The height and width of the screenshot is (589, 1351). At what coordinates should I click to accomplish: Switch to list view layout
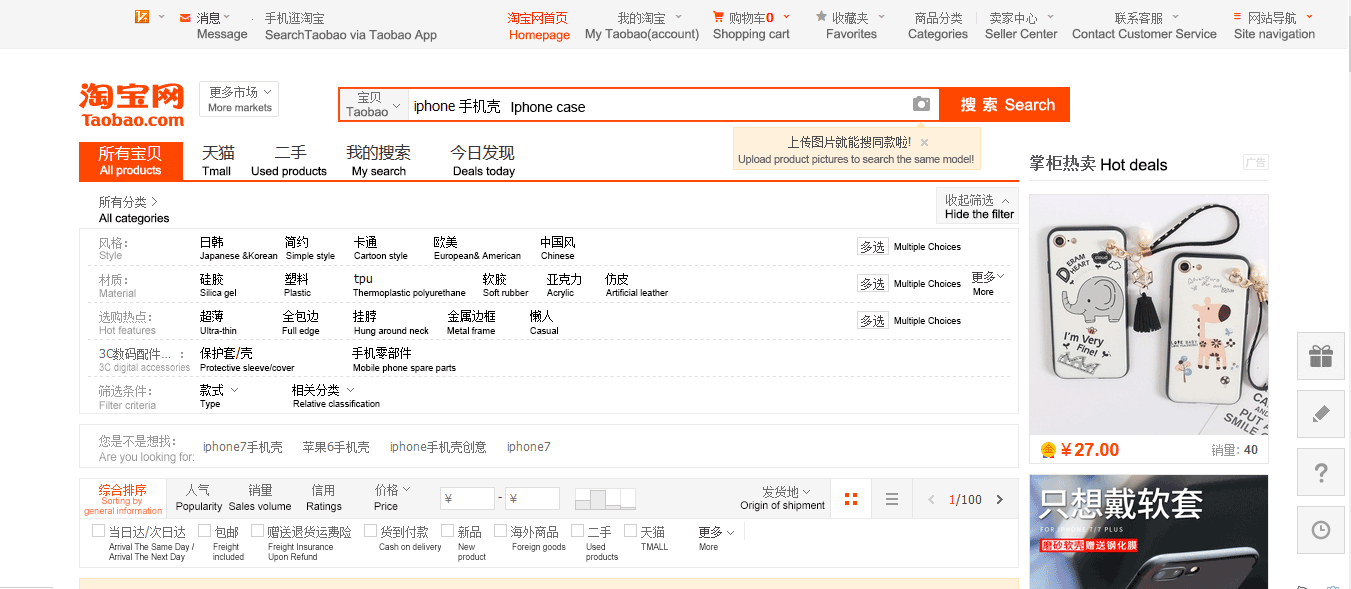pos(892,499)
